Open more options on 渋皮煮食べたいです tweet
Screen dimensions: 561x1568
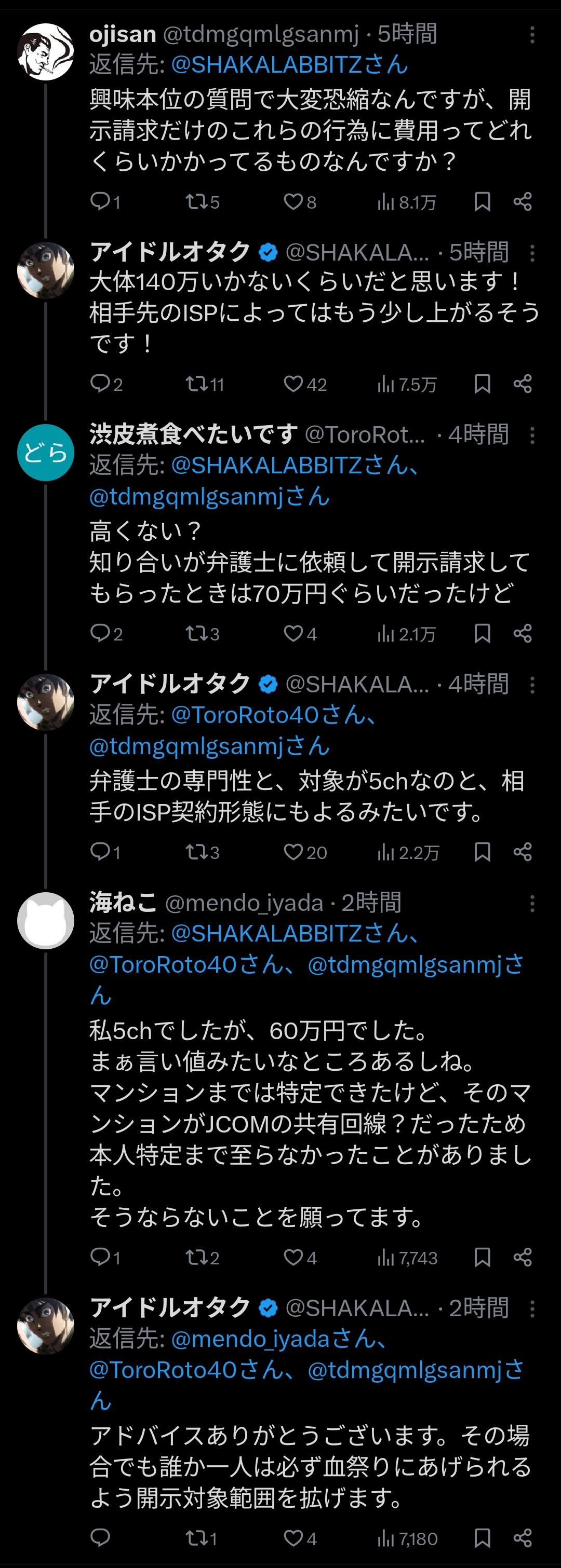[x=532, y=435]
